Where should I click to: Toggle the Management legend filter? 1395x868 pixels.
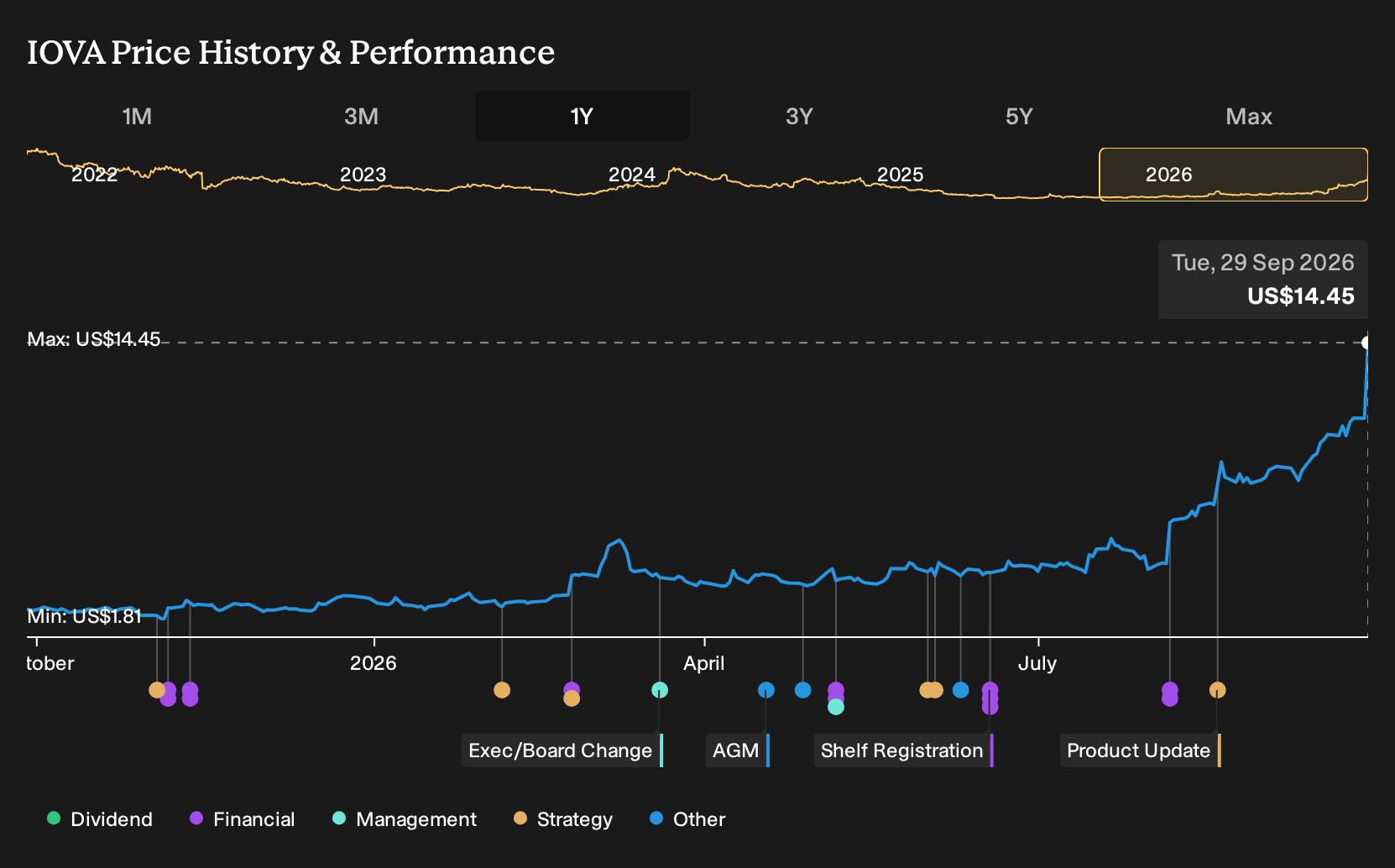pyautogui.click(x=404, y=819)
